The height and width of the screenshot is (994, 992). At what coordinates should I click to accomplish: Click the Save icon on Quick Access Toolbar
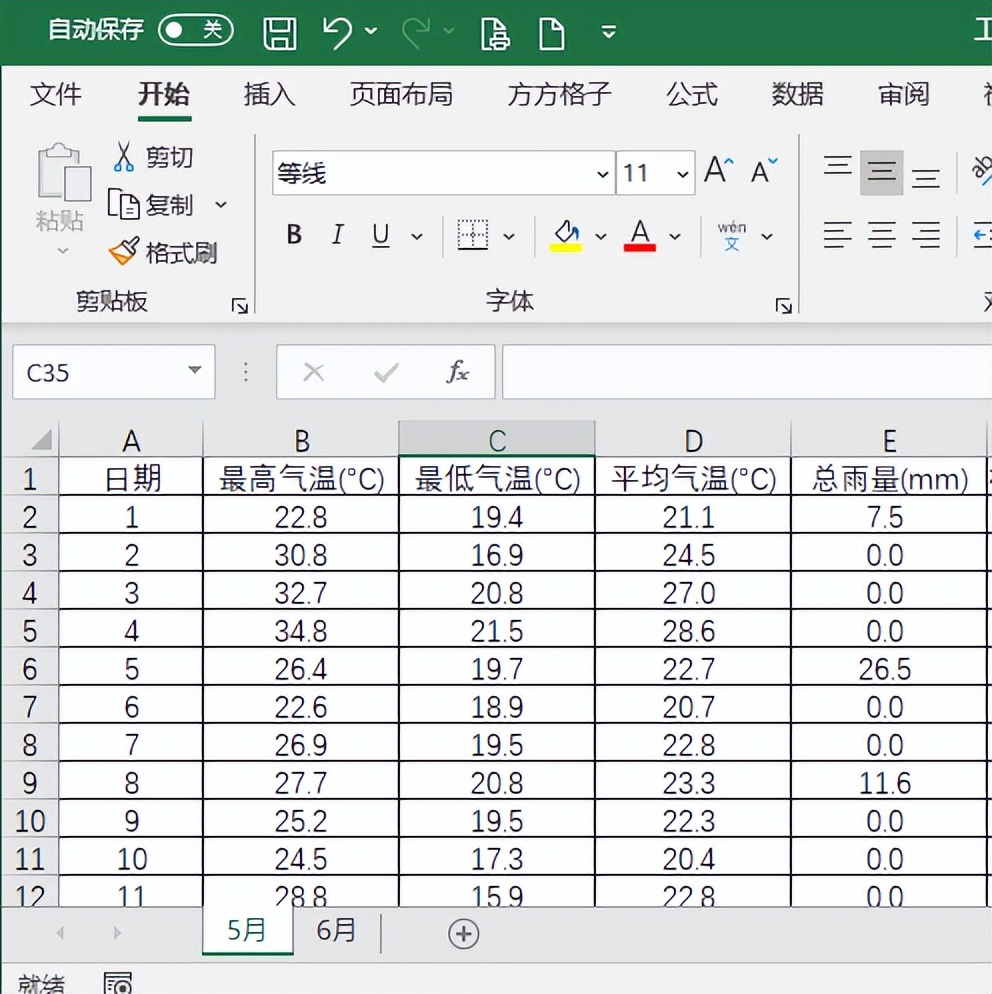(x=279, y=31)
